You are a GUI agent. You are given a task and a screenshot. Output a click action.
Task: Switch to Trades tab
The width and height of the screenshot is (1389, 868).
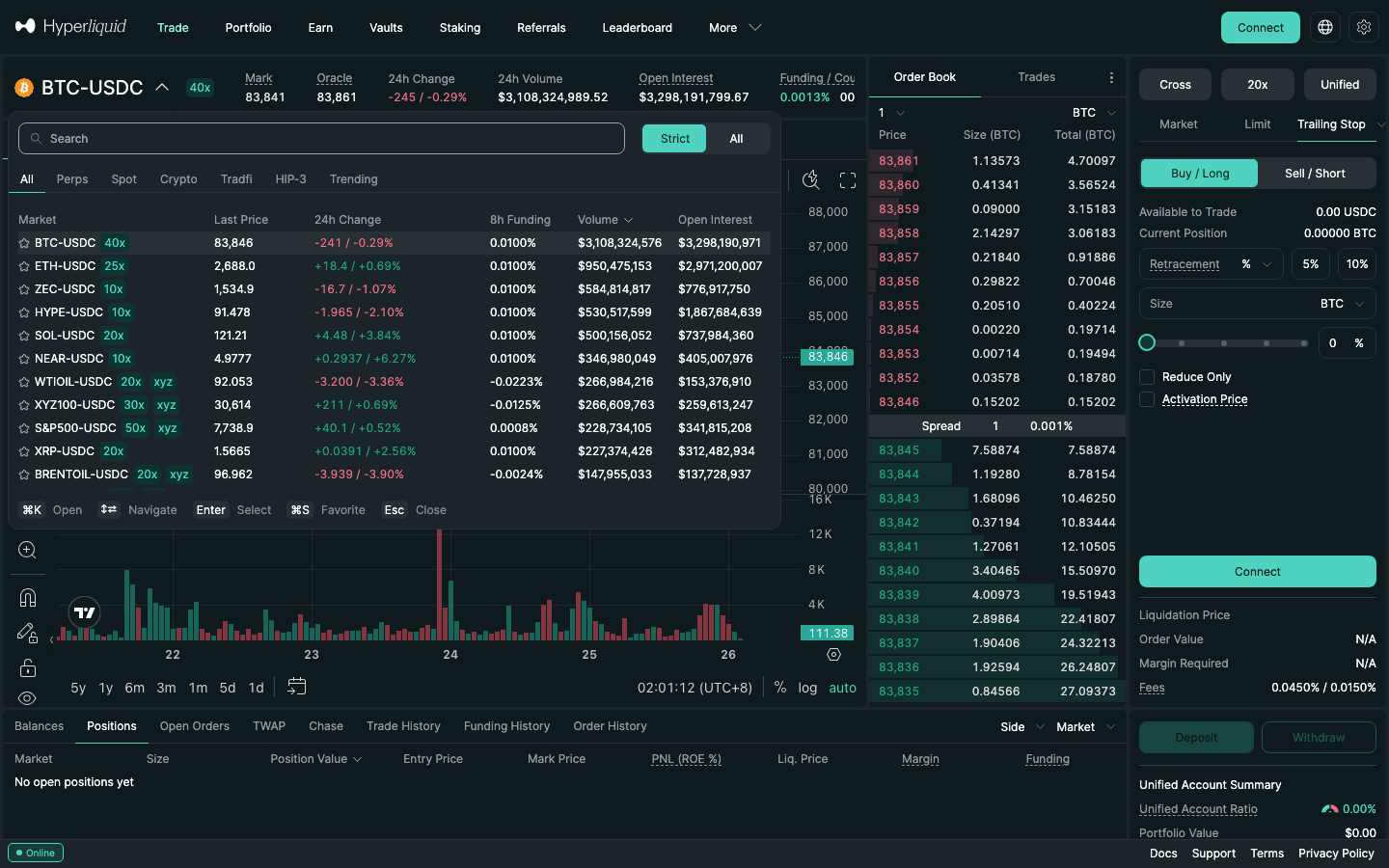click(1036, 77)
